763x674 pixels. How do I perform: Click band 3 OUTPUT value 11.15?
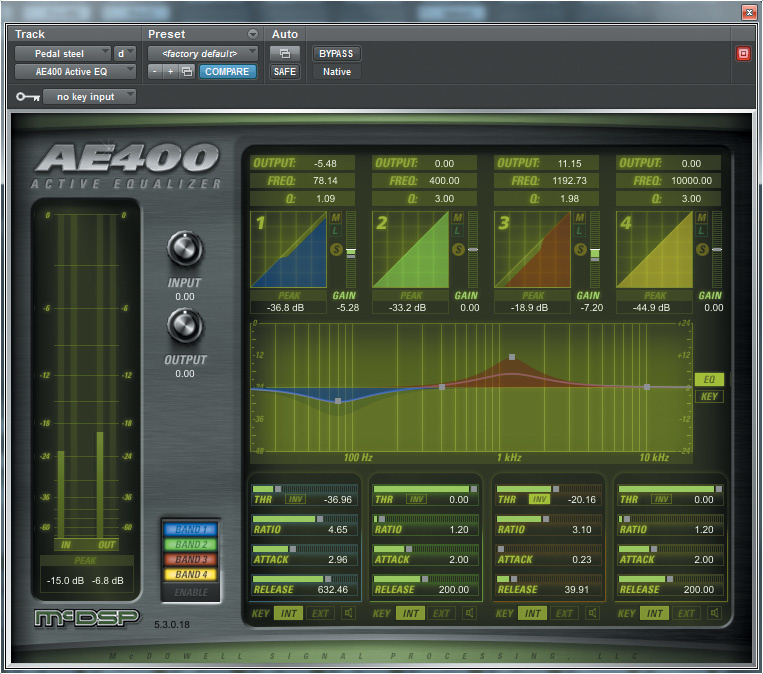tap(569, 163)
